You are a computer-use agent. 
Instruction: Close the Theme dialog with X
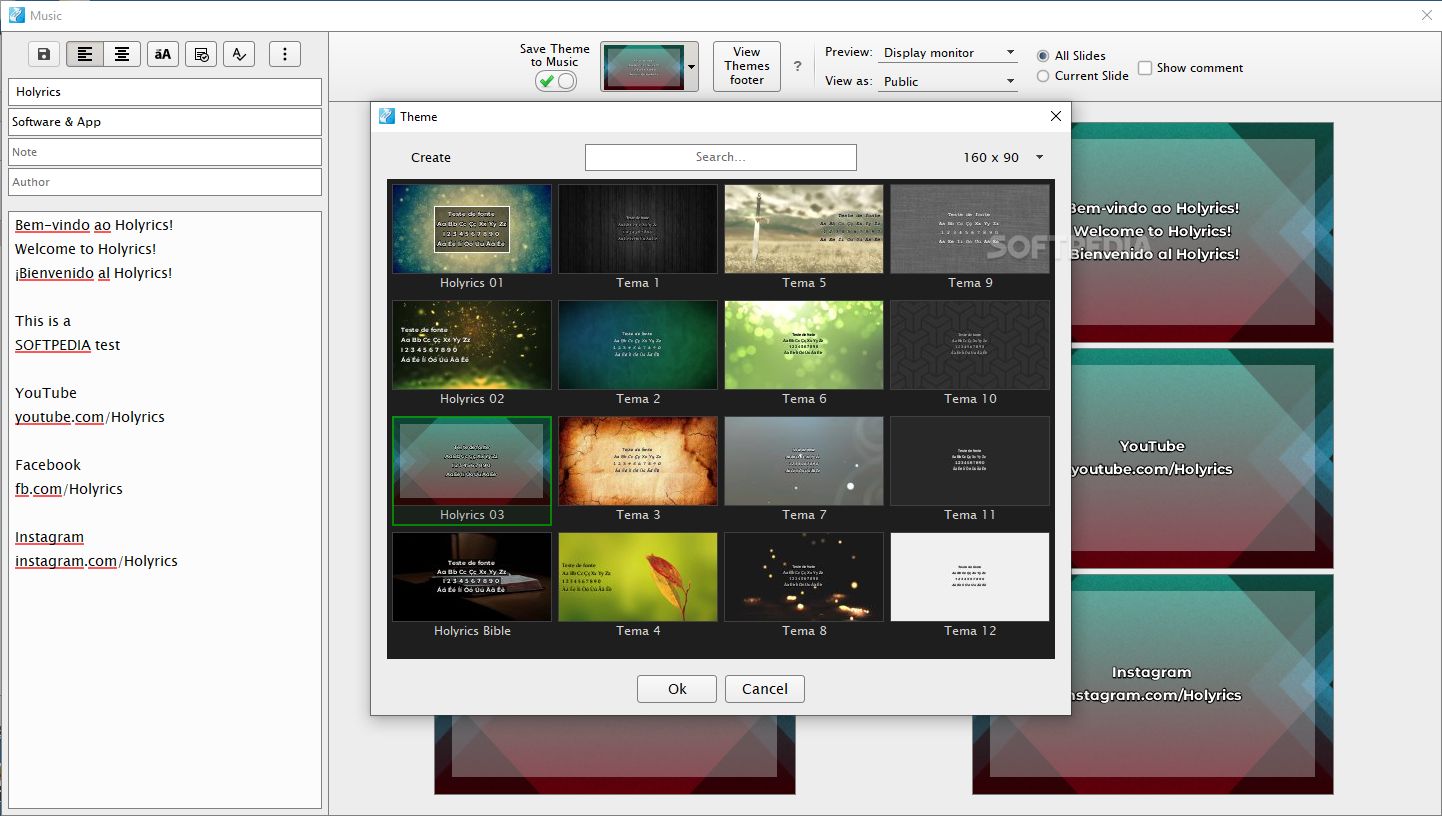coord(1055,116)
